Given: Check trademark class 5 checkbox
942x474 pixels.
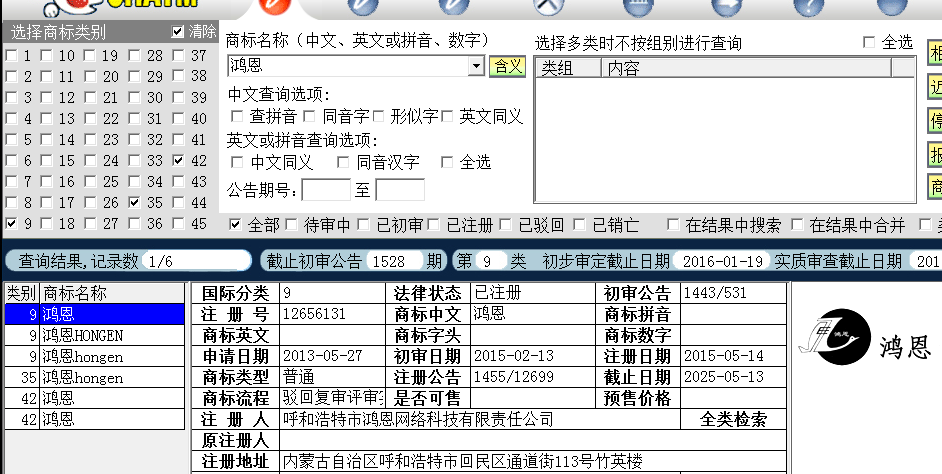Looking at the screenshot, I should (x=11, y=139).
